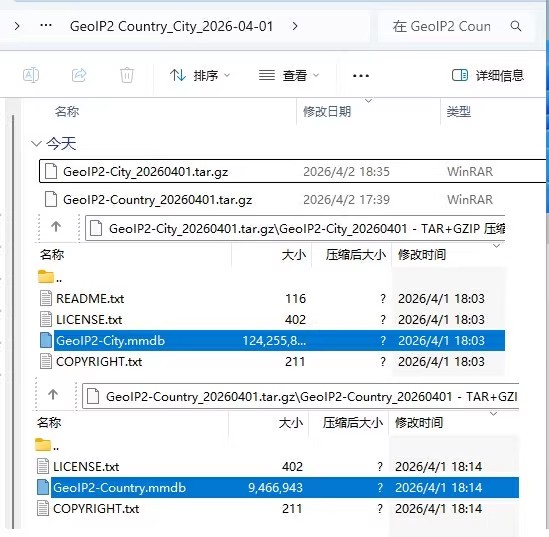549x537 pixels.
Task: Toggle the 详细信息 details pane
Action: tap(488, 75)
